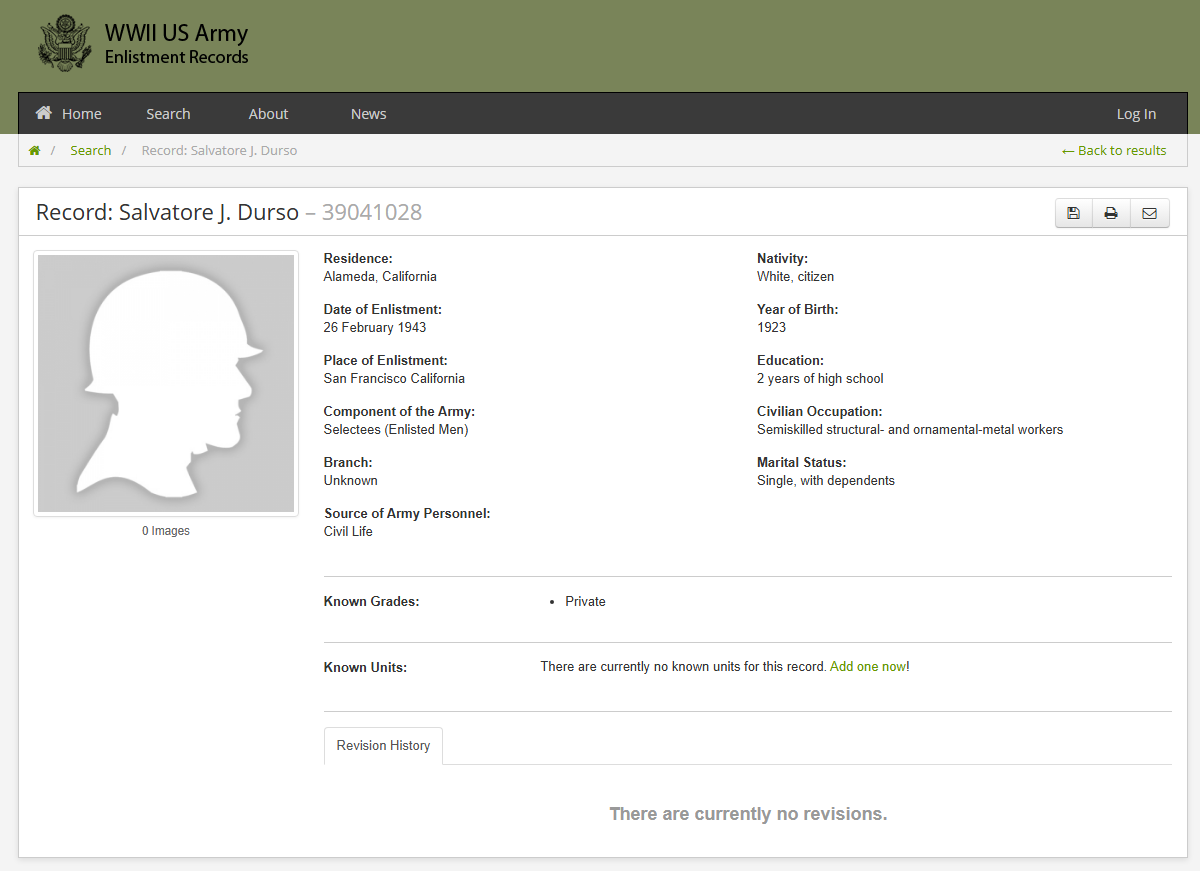Click the Add one now link

[867, 667]
